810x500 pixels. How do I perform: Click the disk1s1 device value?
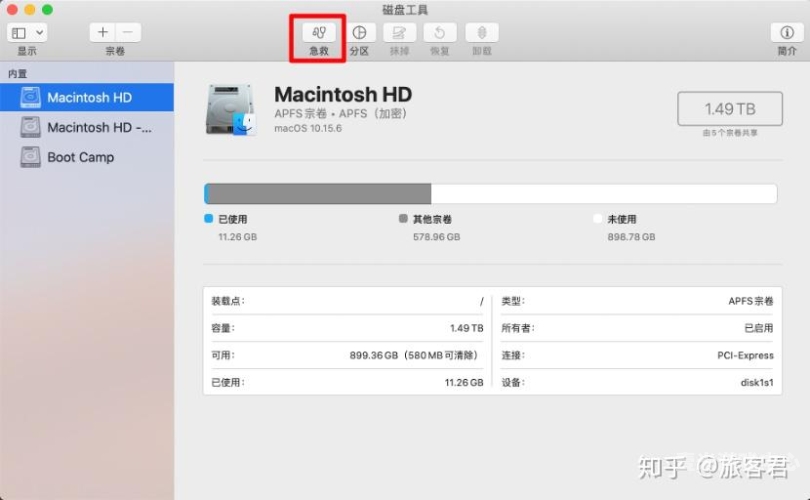point(757,383)
